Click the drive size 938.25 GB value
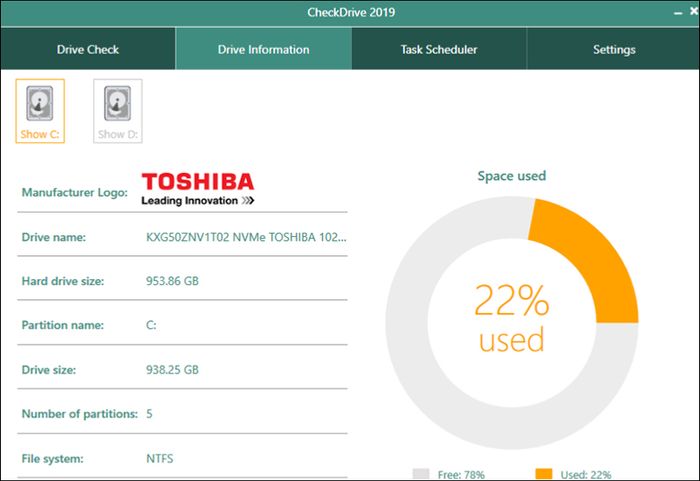700x481 pixels. [x=172, y=370]
